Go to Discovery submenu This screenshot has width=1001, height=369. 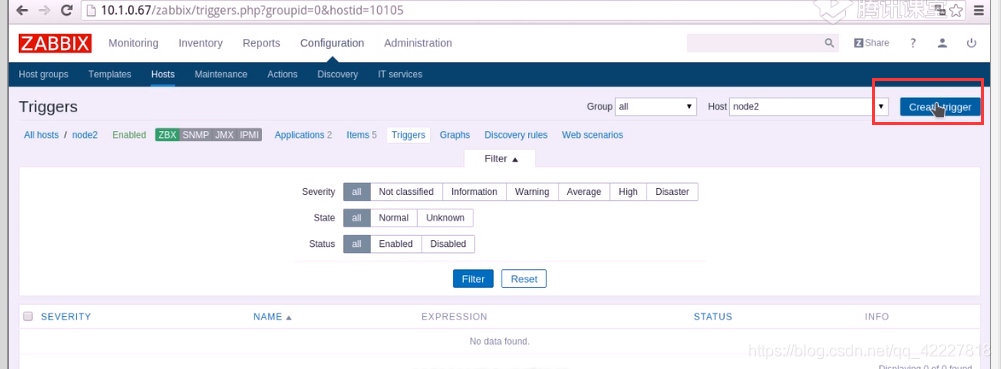point(337,74)
